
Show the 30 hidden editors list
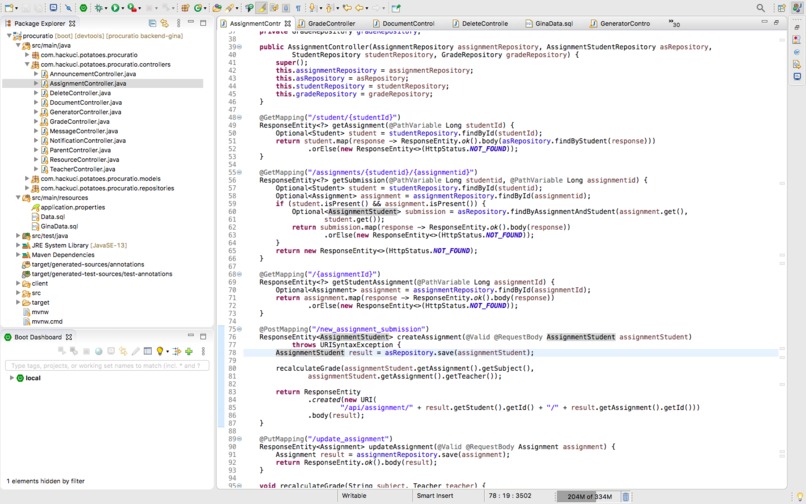point(674,24)
